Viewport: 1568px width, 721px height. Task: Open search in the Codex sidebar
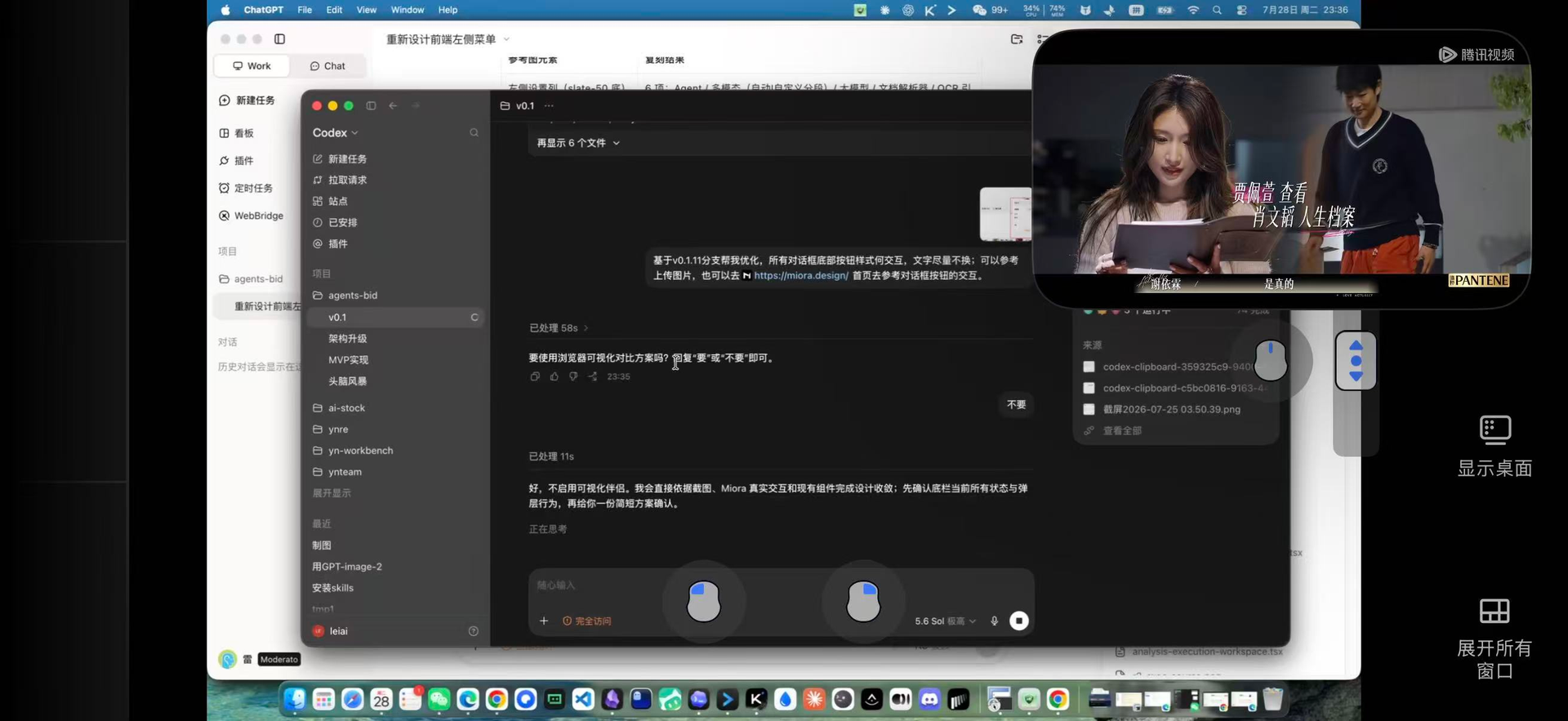[x=474, y=132]
